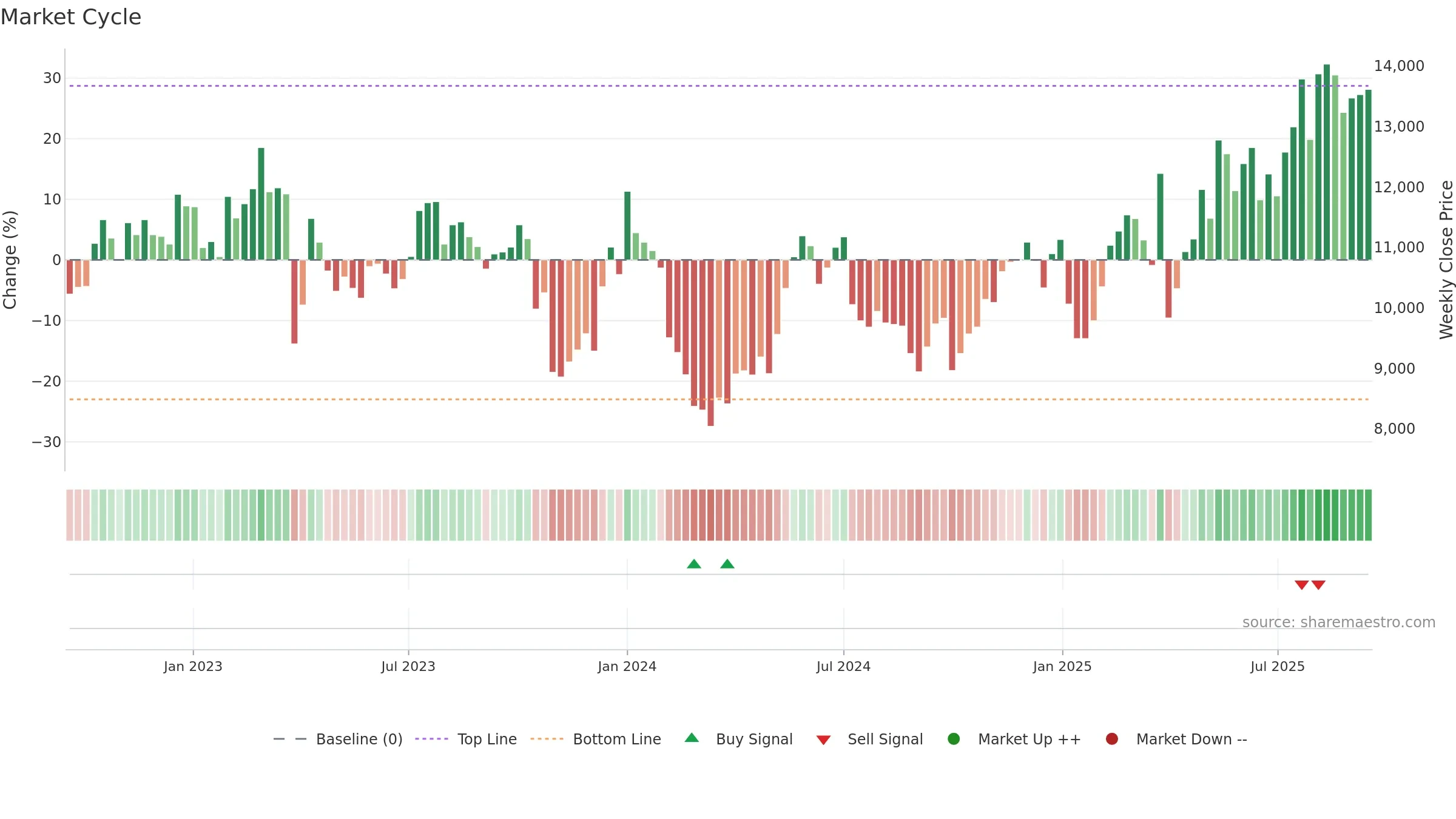1456x819 pixels.
Task: Click the 30 percent axis label
Action: click(x=52, y=78)
